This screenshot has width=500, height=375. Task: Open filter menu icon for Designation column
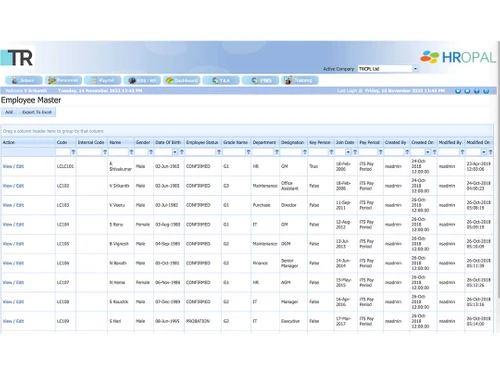[x=305, y=152]
